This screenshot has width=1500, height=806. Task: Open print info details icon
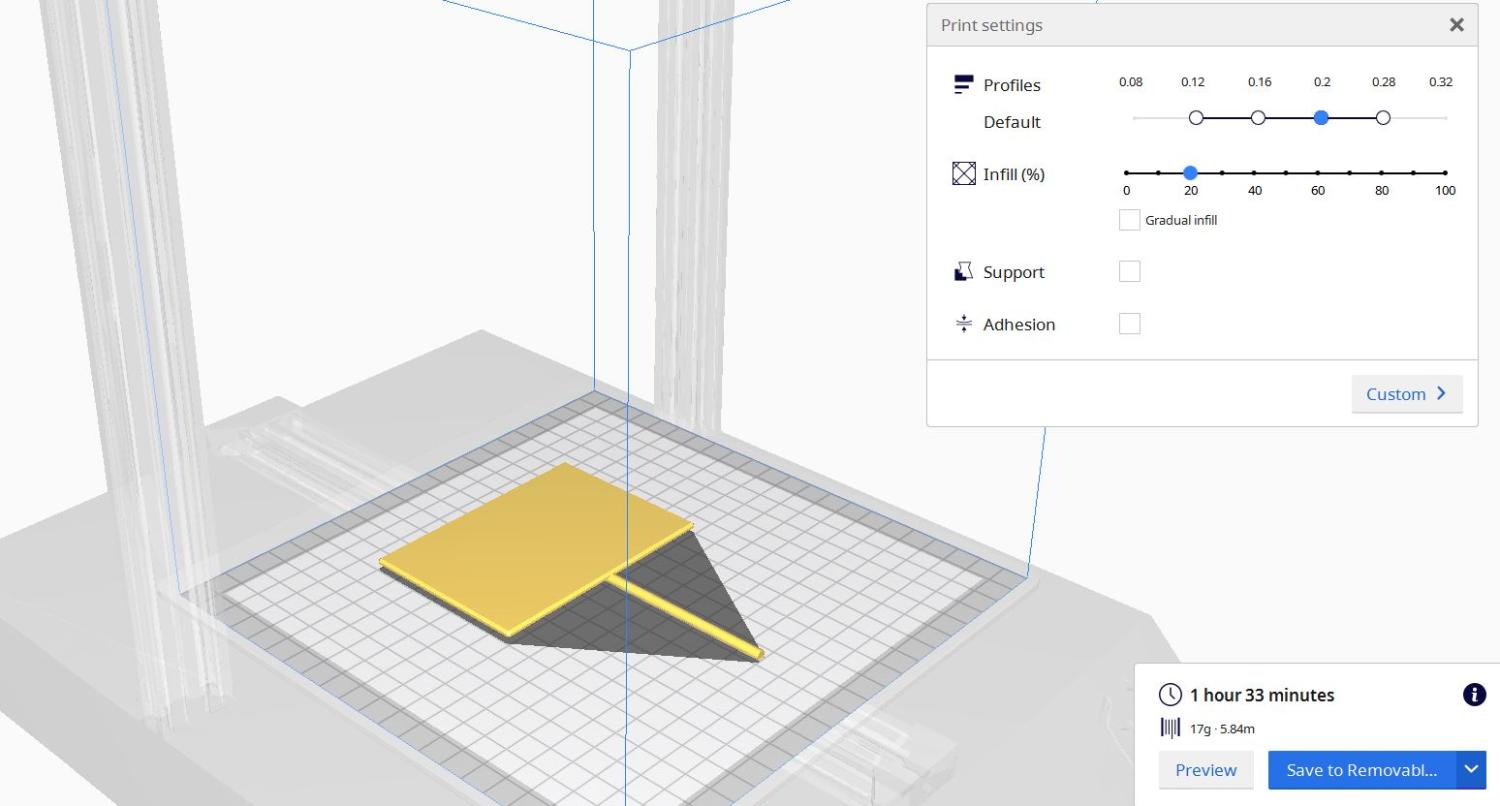1474,695
